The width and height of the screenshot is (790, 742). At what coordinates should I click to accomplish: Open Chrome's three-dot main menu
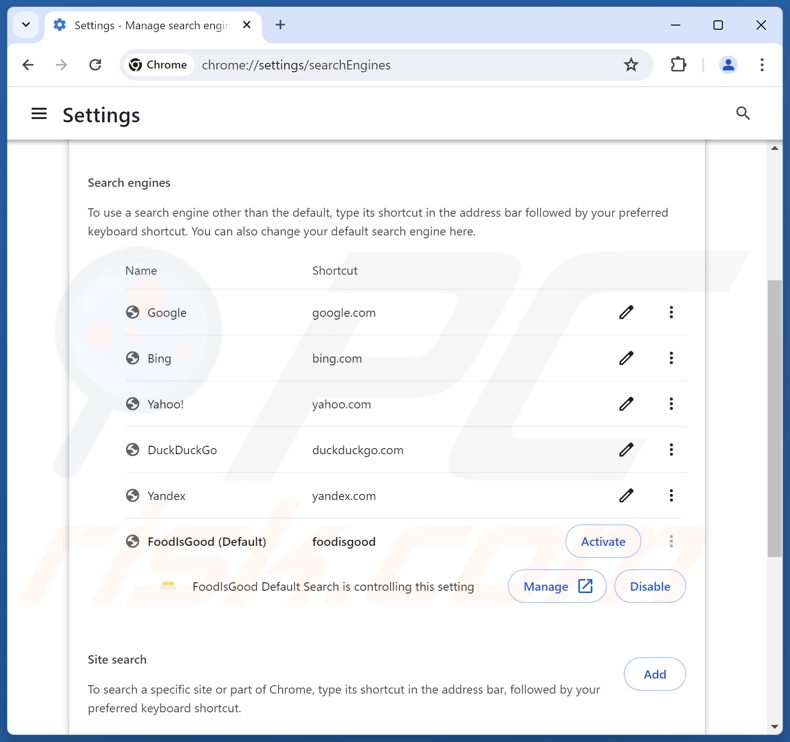click(762, 65)
